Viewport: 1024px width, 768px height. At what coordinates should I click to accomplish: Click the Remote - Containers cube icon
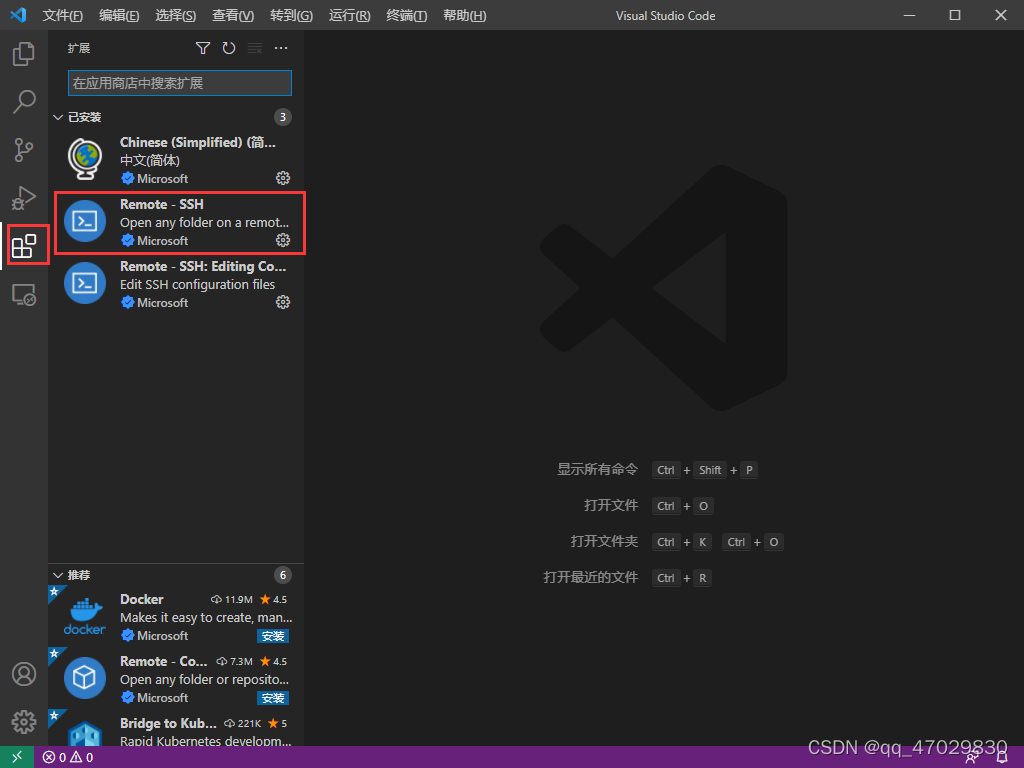tap(85, 678)
